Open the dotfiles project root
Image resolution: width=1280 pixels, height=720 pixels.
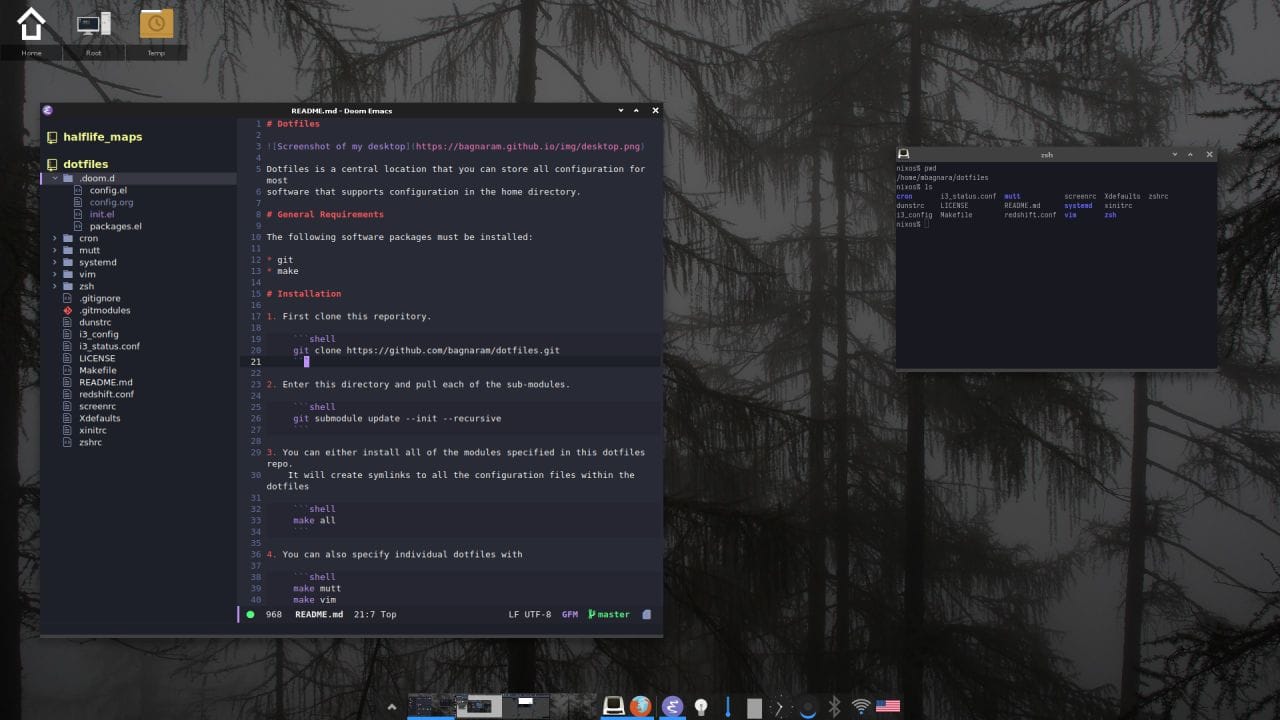click(x=87, y=164)
